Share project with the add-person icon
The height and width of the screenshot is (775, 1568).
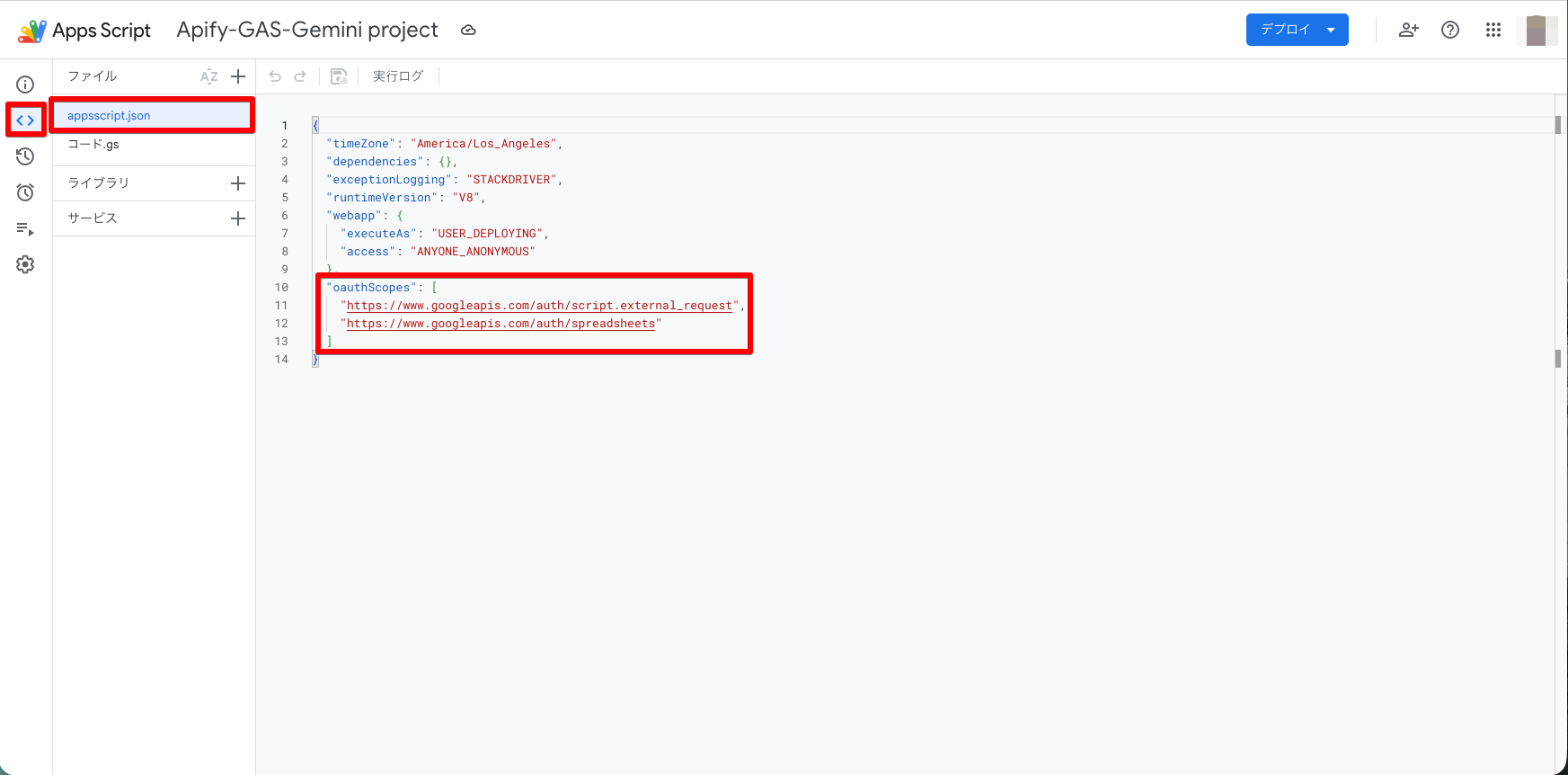pyautogui.click(x=1408, y=30)
